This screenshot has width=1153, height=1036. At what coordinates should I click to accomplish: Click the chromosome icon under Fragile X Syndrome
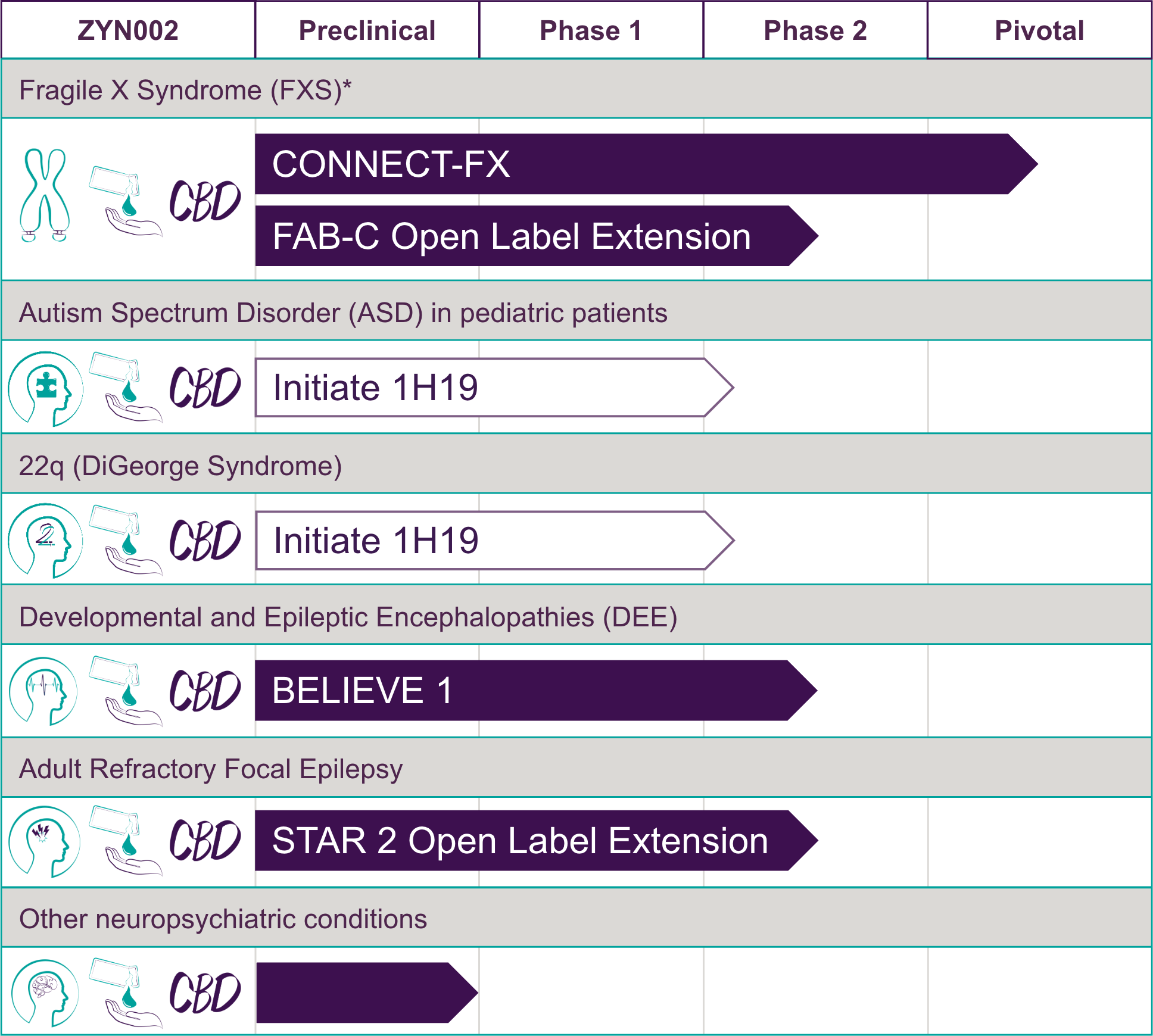pyautogui.click(x=45, y=195)
